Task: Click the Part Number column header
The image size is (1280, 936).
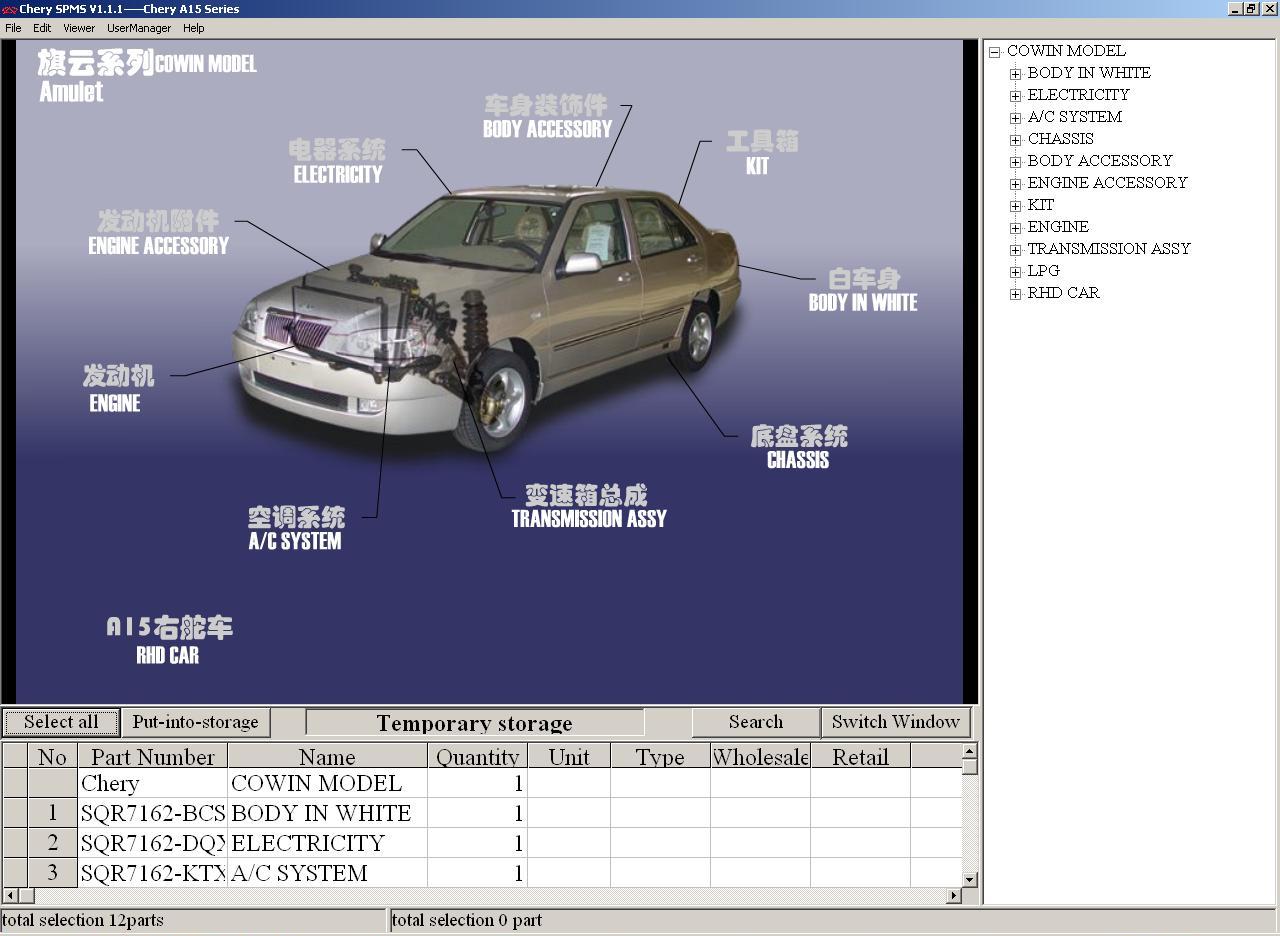Action: tap(153, 756)
